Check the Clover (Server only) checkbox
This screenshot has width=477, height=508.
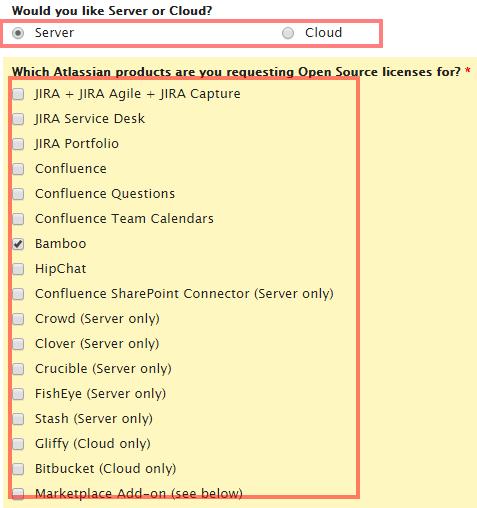18,344
